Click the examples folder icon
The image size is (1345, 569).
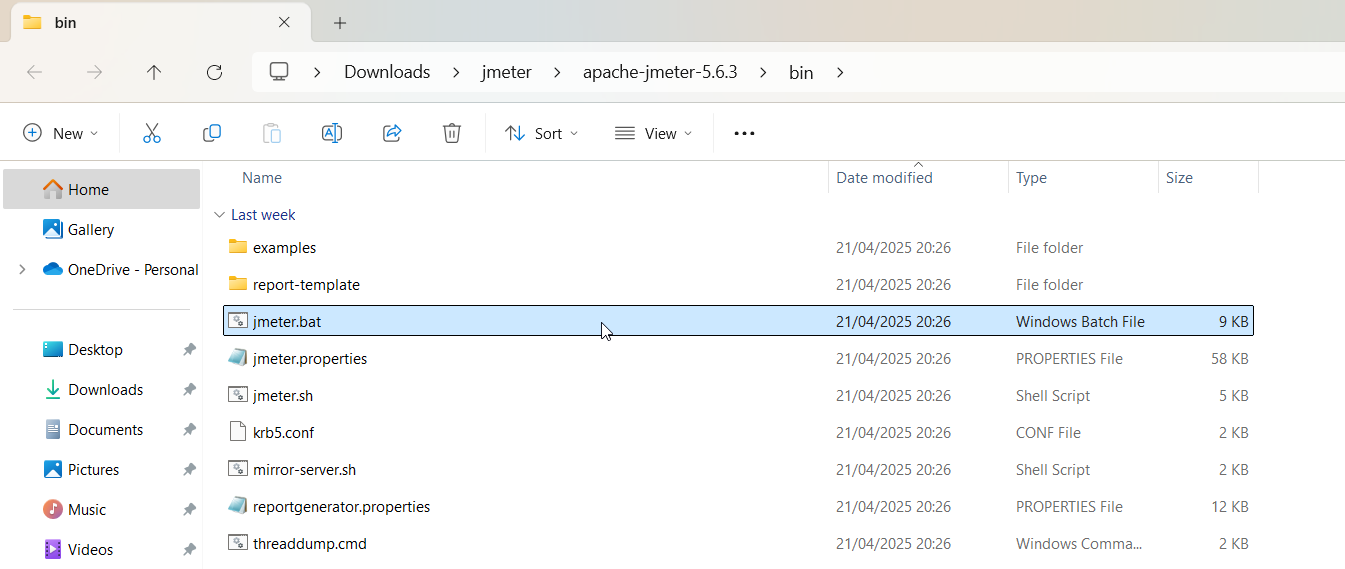(x=237, y=247)
